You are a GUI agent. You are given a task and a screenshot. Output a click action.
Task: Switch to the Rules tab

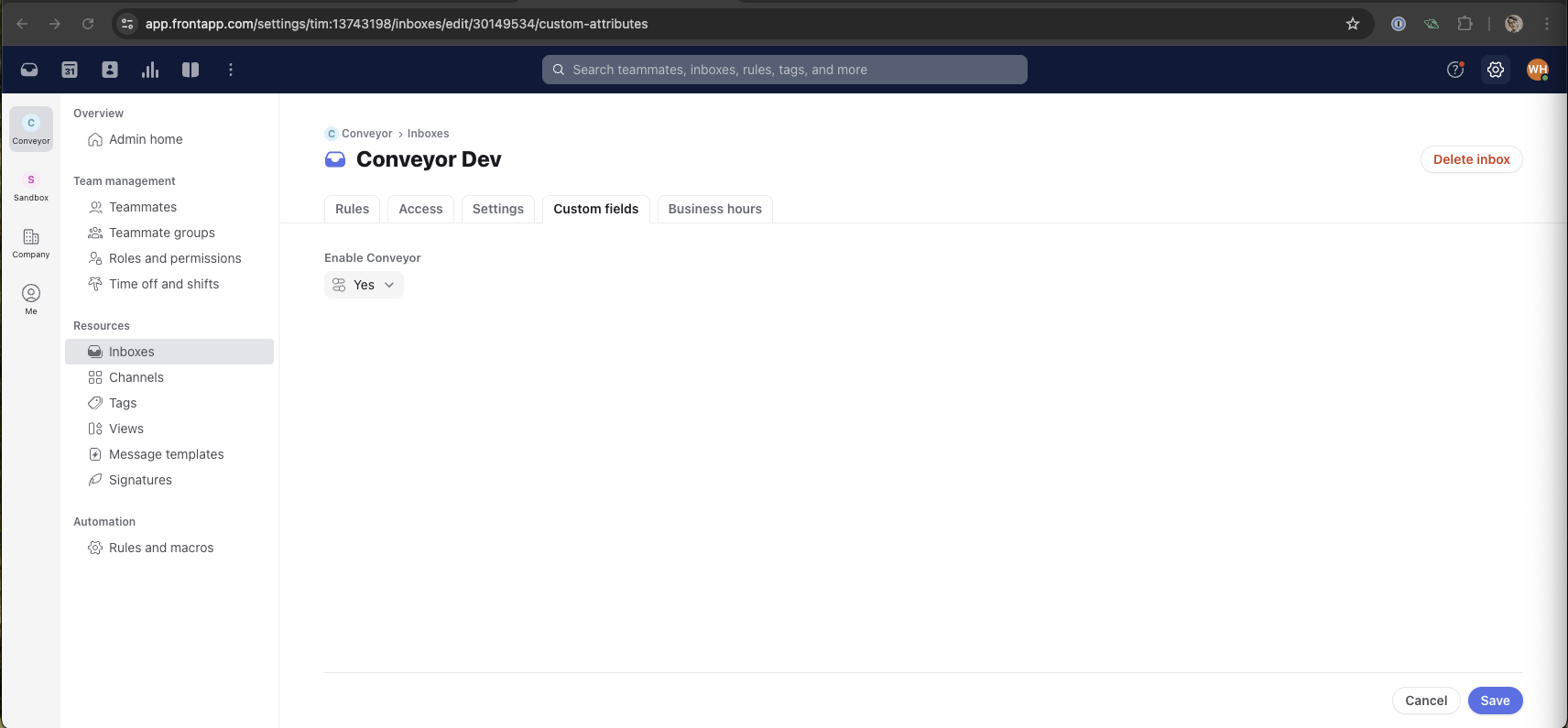pyautogui.click(x=352, y=209)
